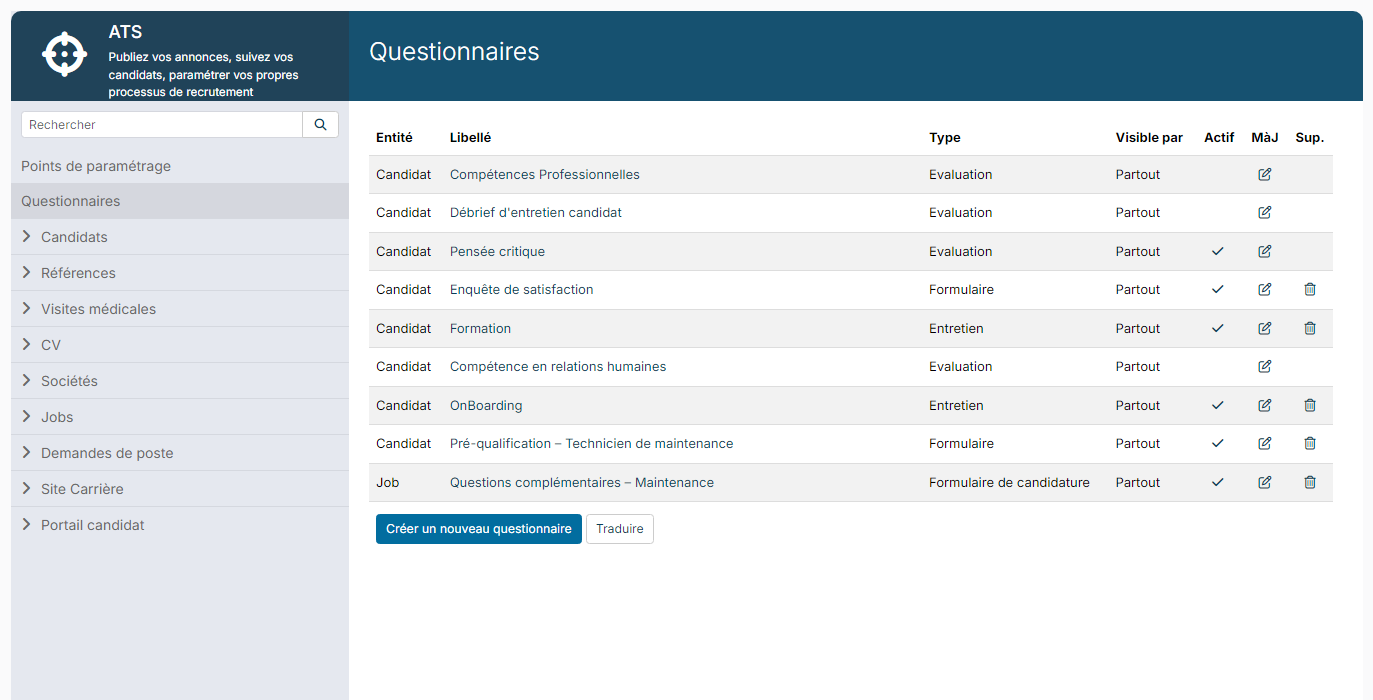Edit the Compétences Professionnelles questionnaire
Screen dimensions: 1373x700
(x=1265, y=175)
